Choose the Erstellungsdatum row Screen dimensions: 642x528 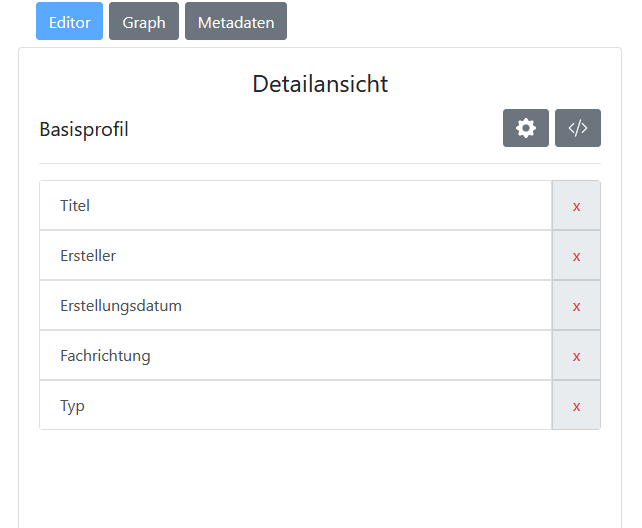(x=295, y=306)
